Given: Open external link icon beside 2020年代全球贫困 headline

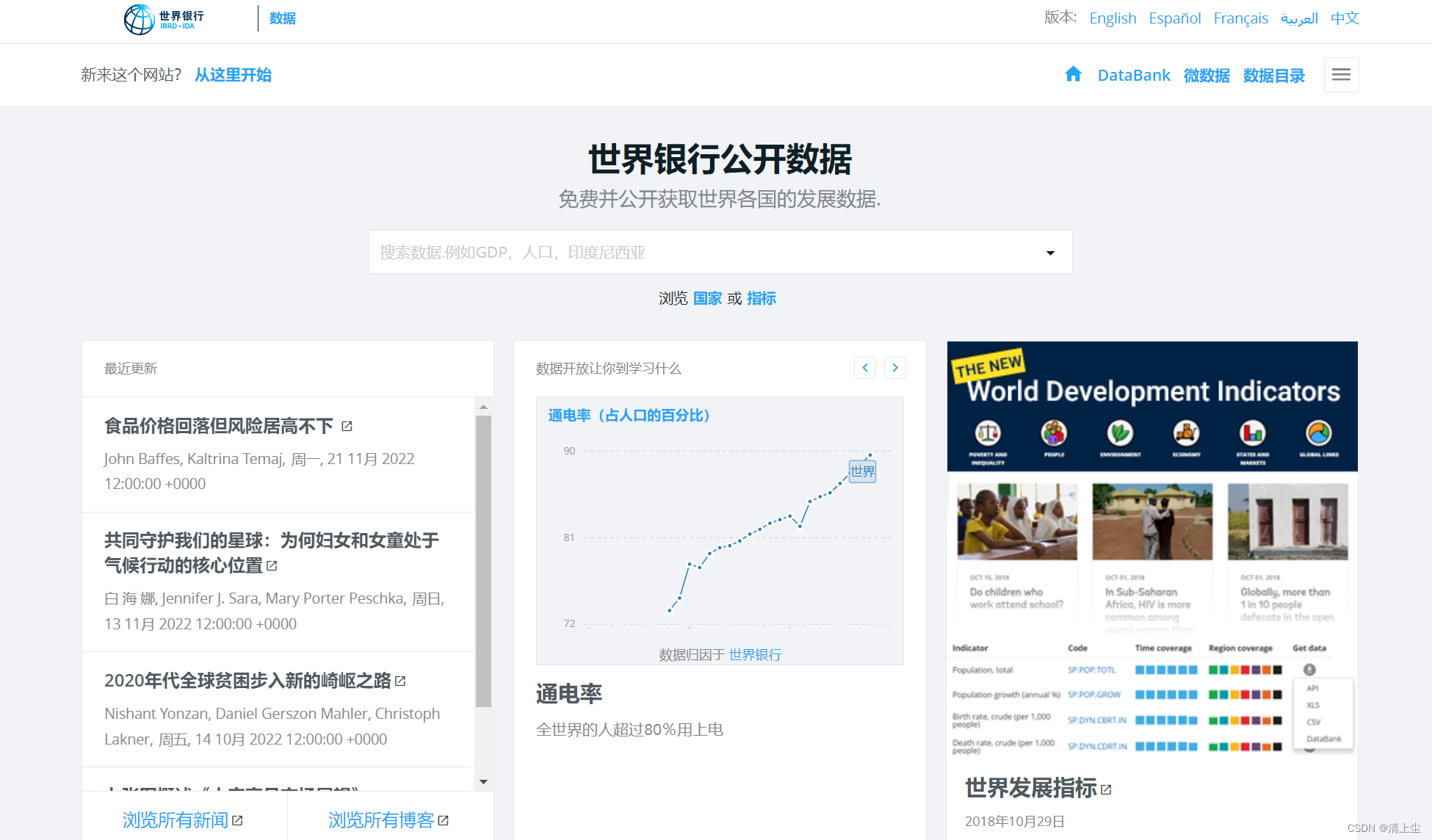Looking at the screenshot, I should (400, 681).
